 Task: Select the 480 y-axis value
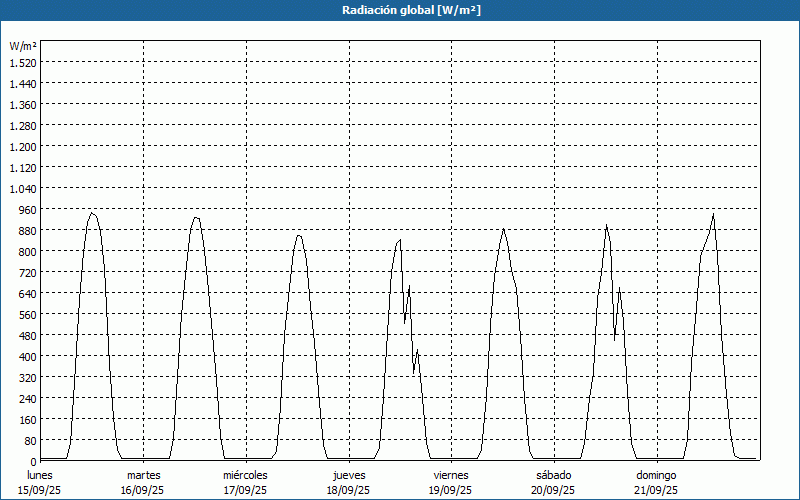(x=28, y=336)
